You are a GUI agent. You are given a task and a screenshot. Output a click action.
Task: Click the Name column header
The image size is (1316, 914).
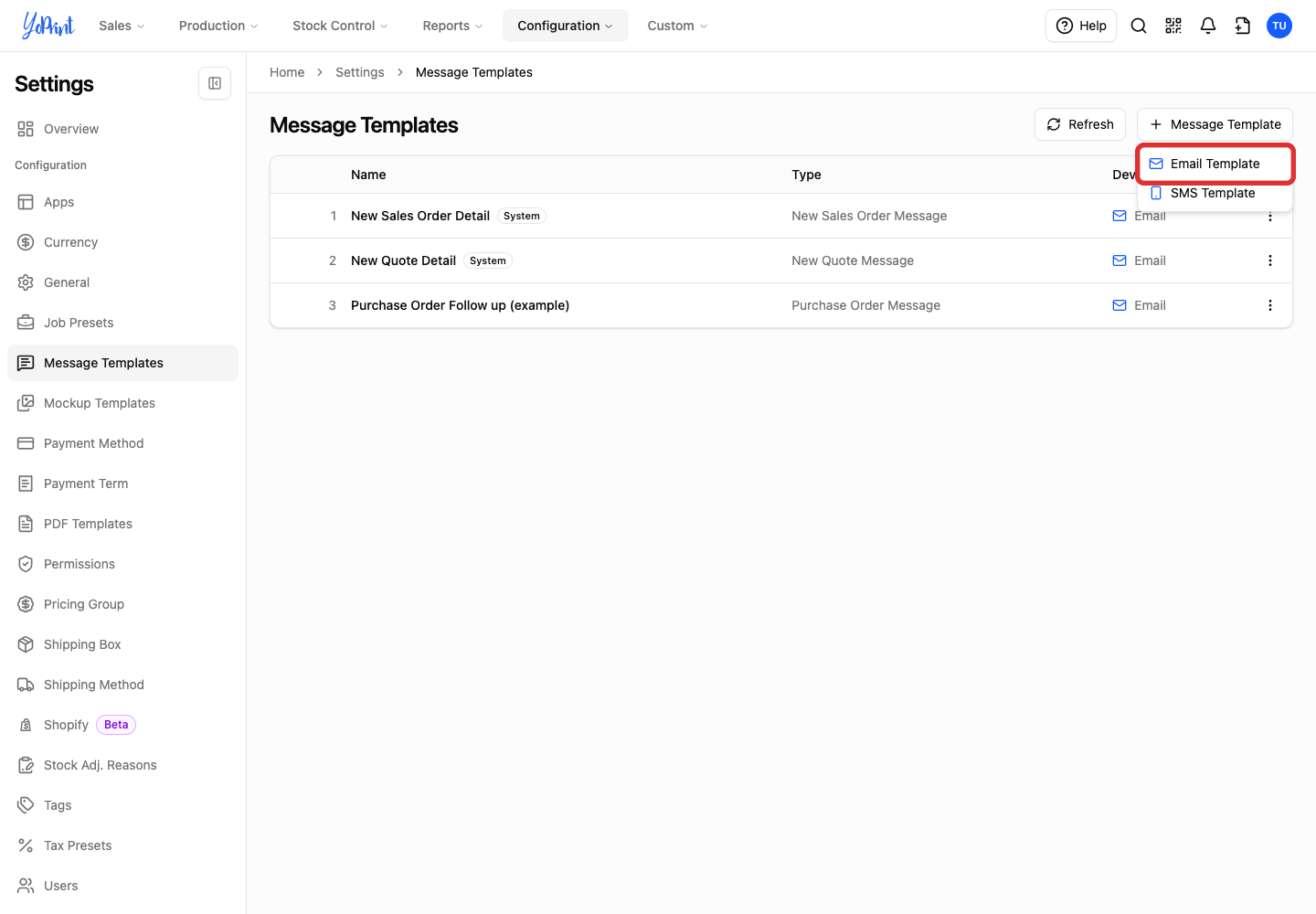tap(368, 175)
